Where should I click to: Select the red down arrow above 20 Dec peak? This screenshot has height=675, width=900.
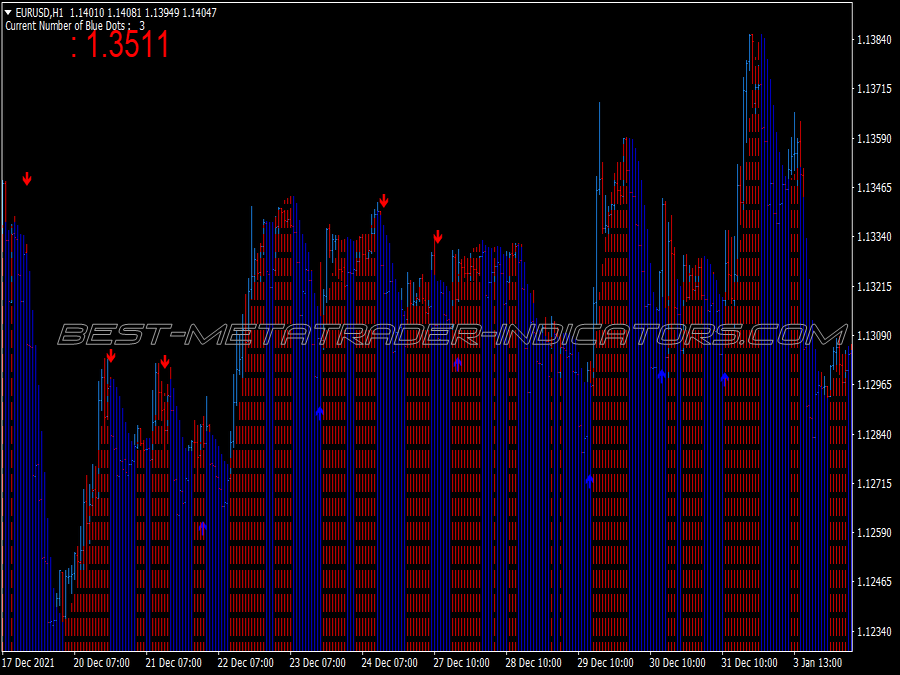pyautogui.click(x=111, y=356)
